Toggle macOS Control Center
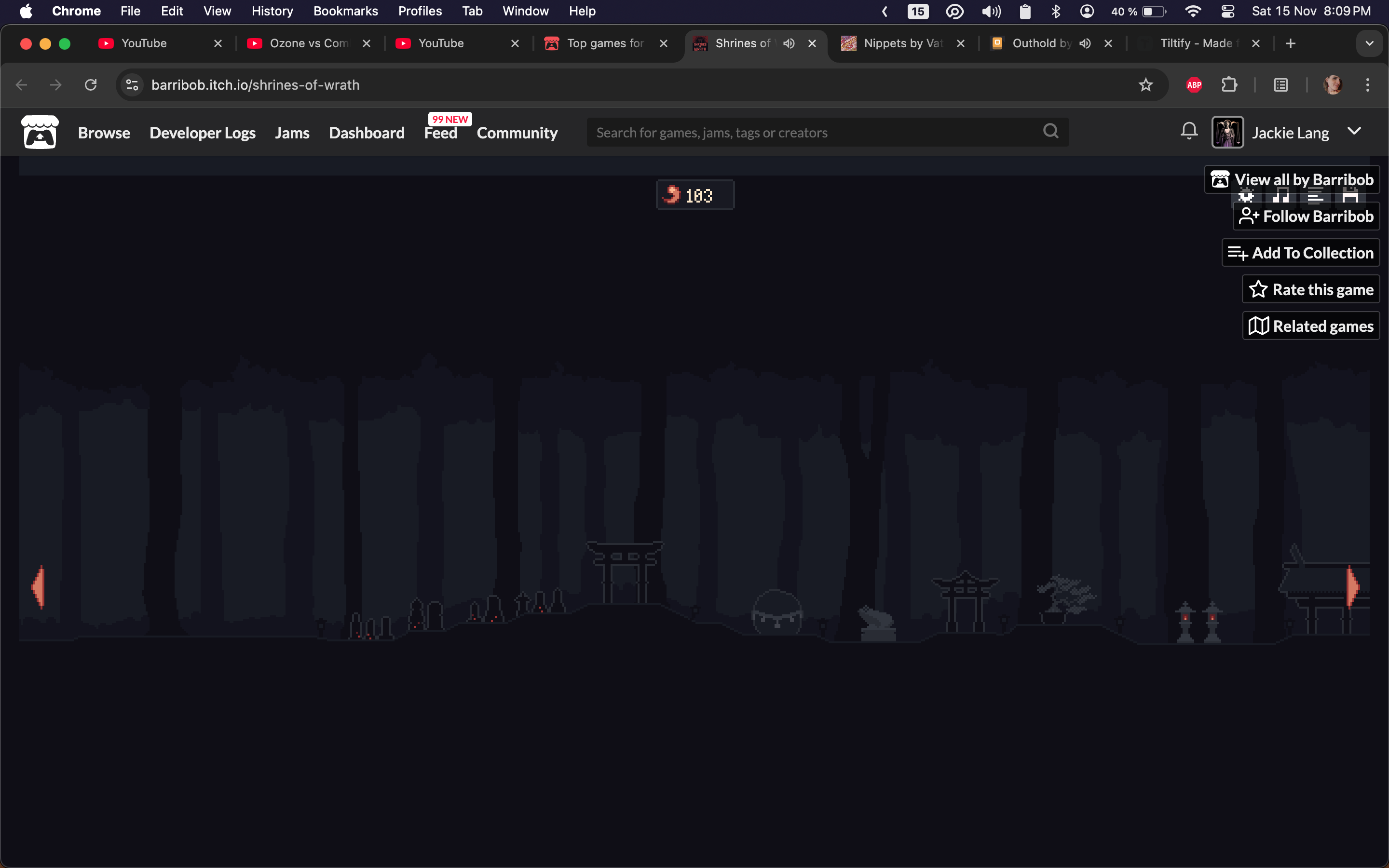 pyautogui.click(x=1228, y=12)
